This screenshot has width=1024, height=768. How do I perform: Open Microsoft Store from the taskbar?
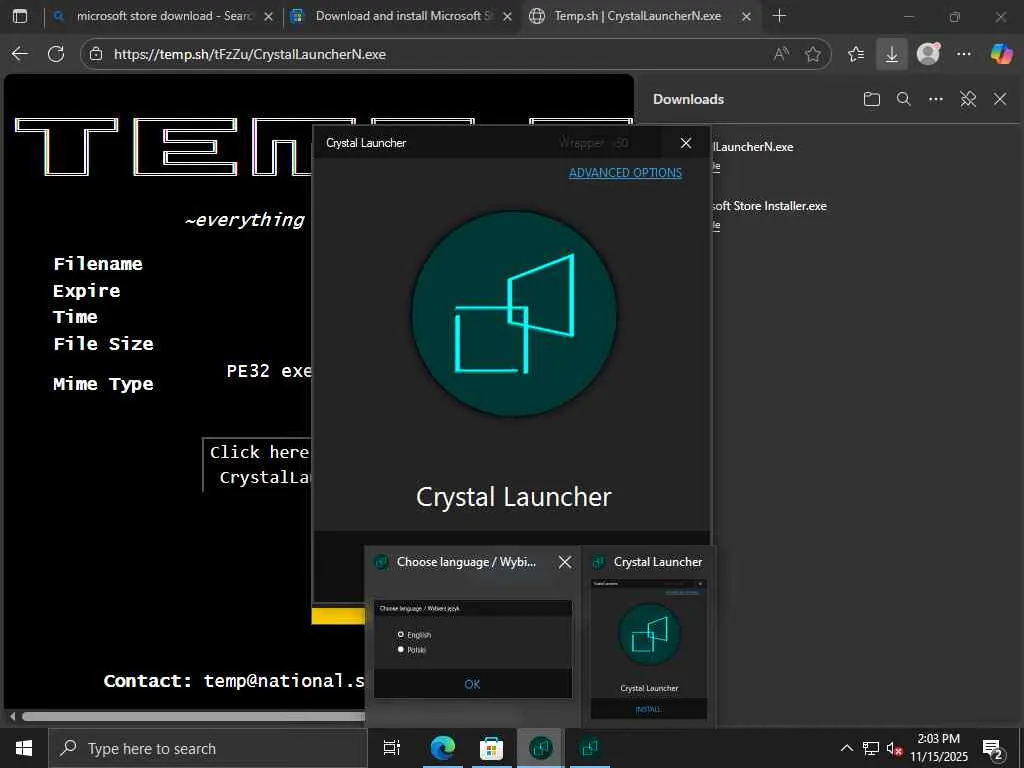point(491,748)
